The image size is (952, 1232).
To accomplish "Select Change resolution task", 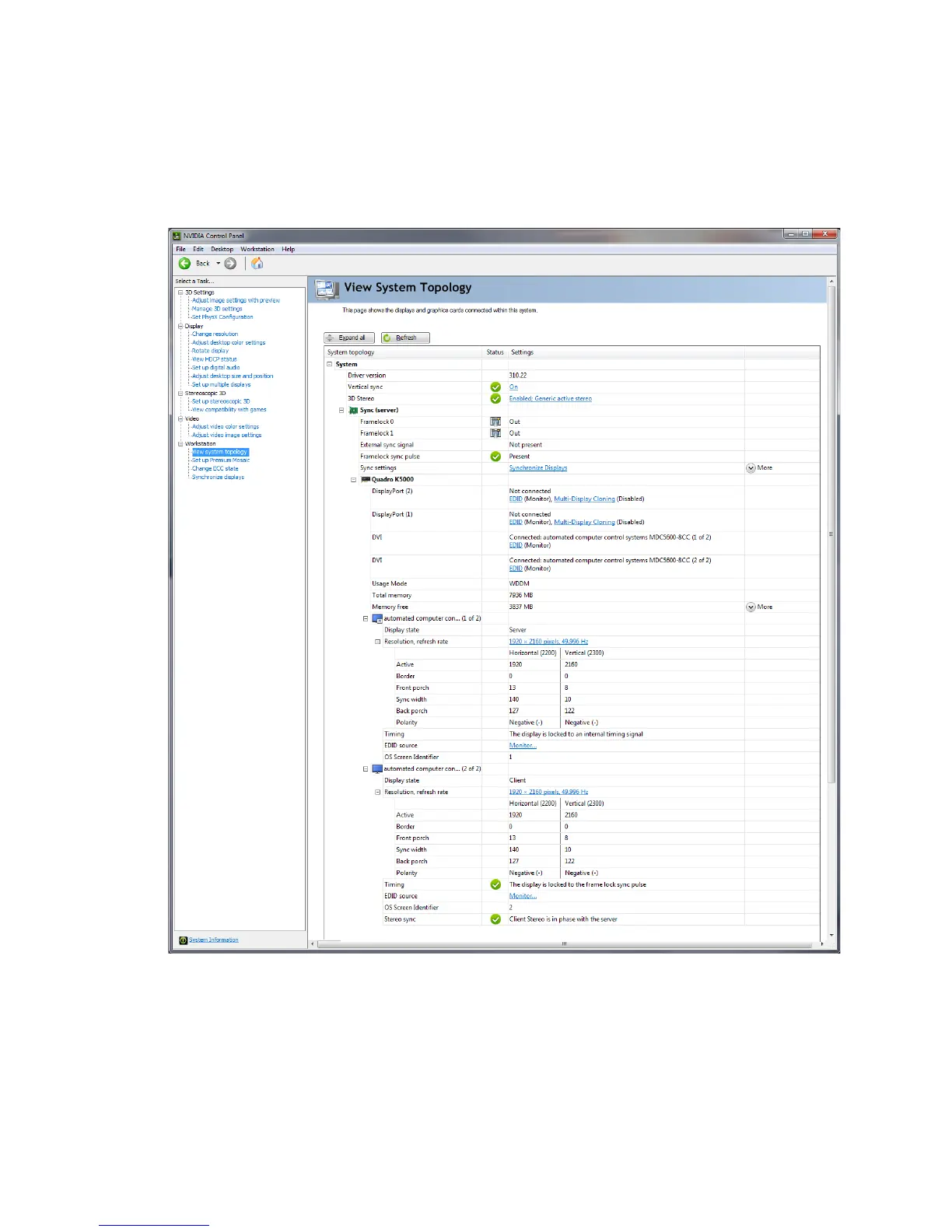I will click(215, 334).
